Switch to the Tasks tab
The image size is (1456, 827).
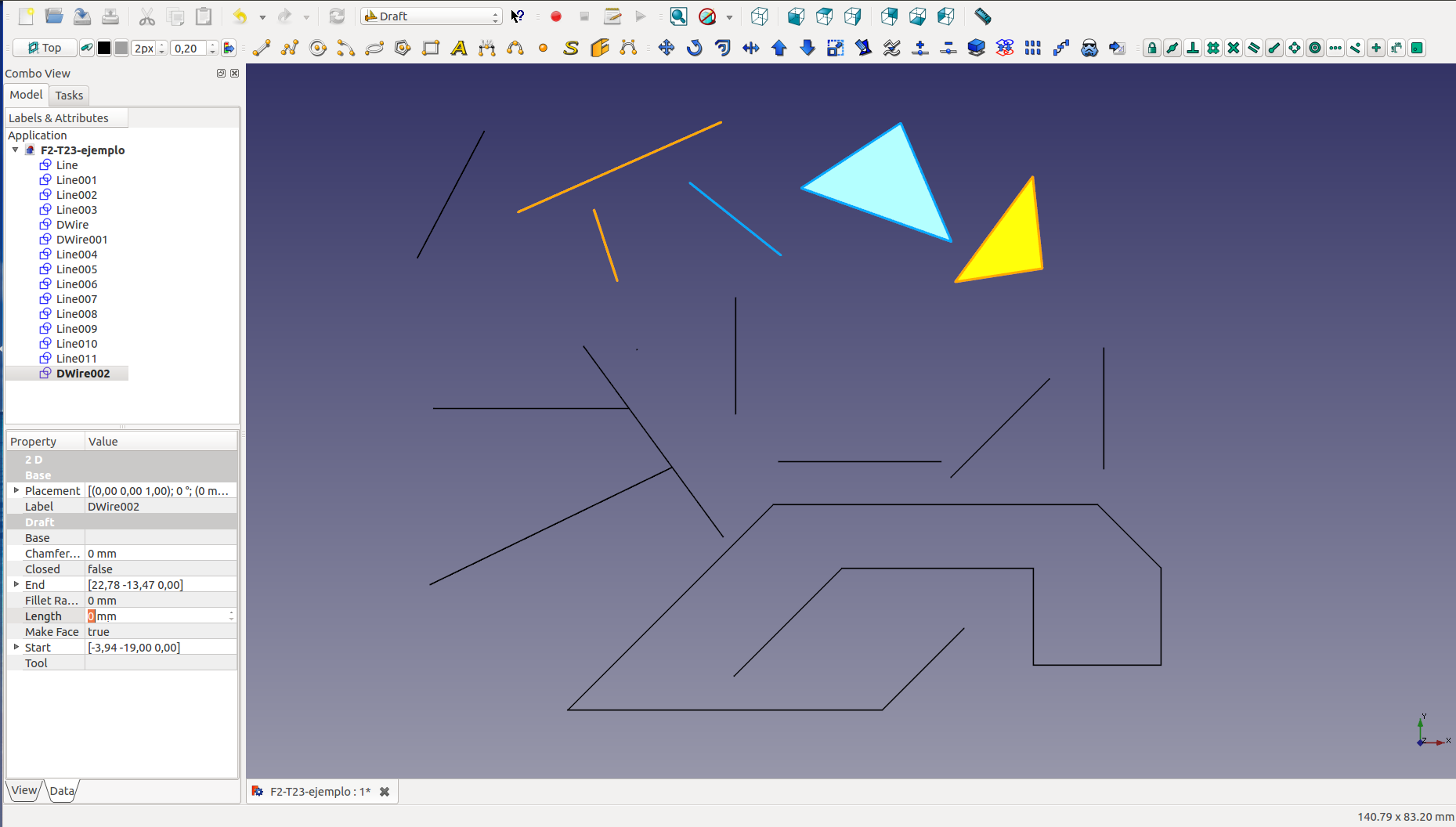tap(69, 96)
